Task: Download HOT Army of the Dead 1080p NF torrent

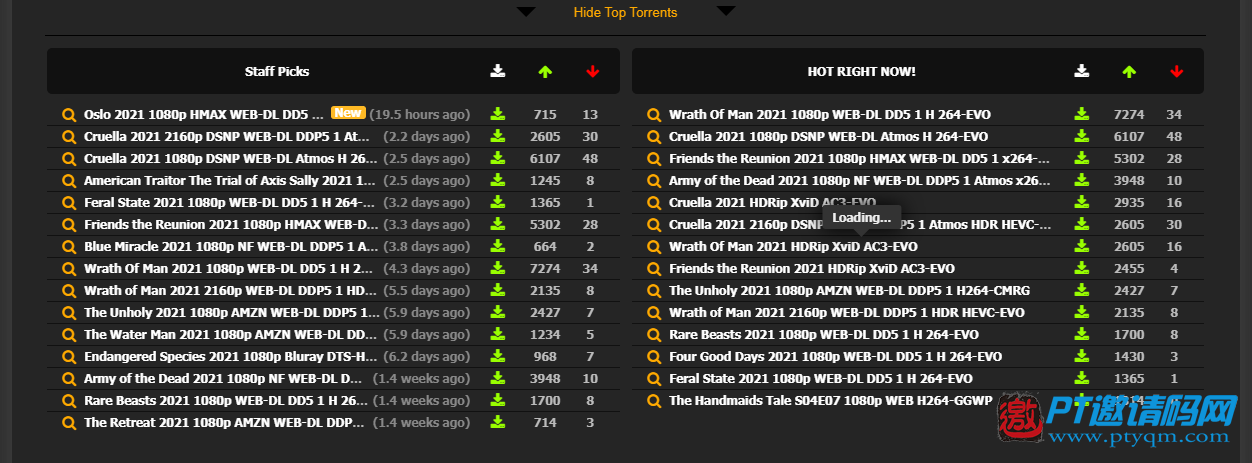Action: tap(1081, 180)
